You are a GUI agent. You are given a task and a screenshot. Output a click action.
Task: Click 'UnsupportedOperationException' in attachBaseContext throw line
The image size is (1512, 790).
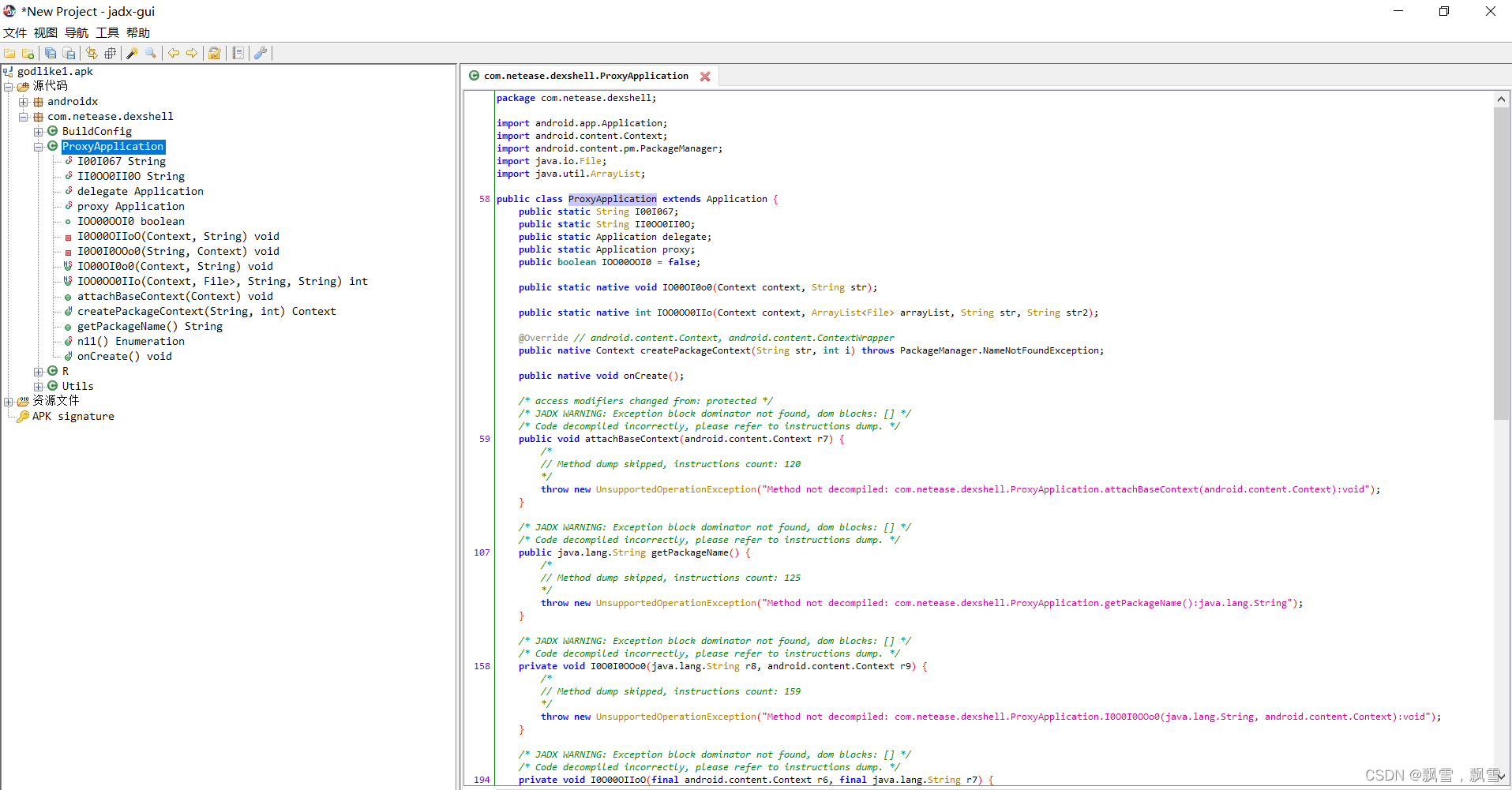(x=676, y=489)
